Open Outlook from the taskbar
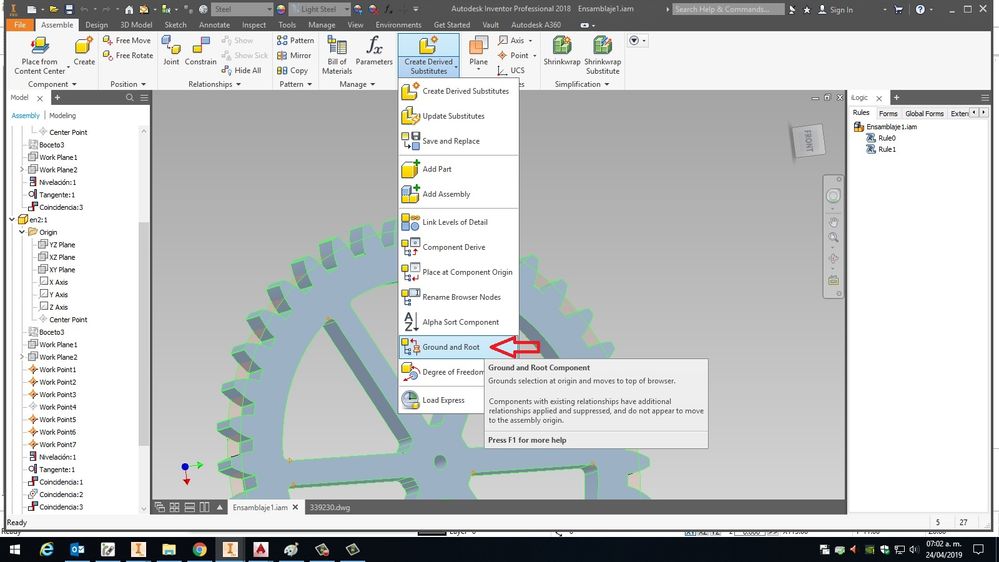The width and height of the screenshot is (999, 562). click(x=77, y=549)
